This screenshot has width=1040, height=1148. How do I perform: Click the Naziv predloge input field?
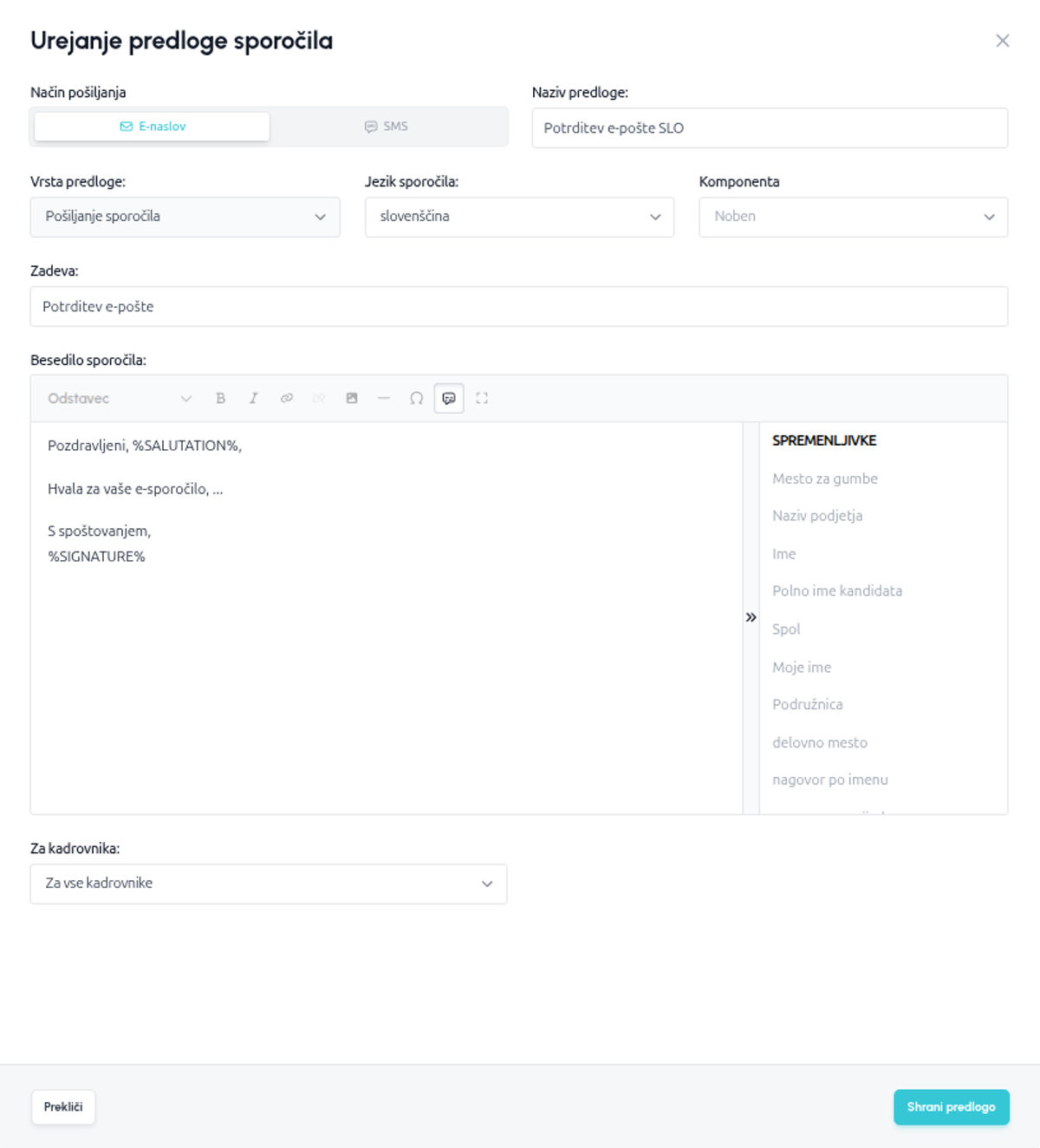[x=770, y=128]
